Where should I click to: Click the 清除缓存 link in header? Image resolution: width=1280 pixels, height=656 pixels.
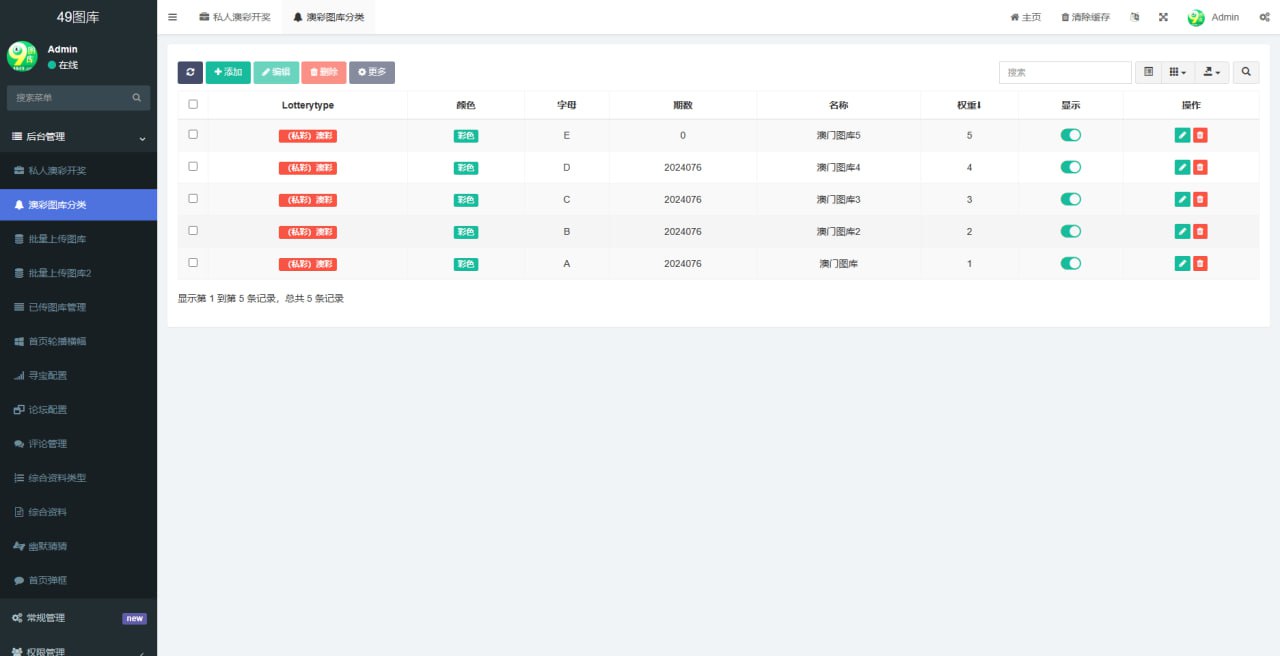click(1085, 17)
